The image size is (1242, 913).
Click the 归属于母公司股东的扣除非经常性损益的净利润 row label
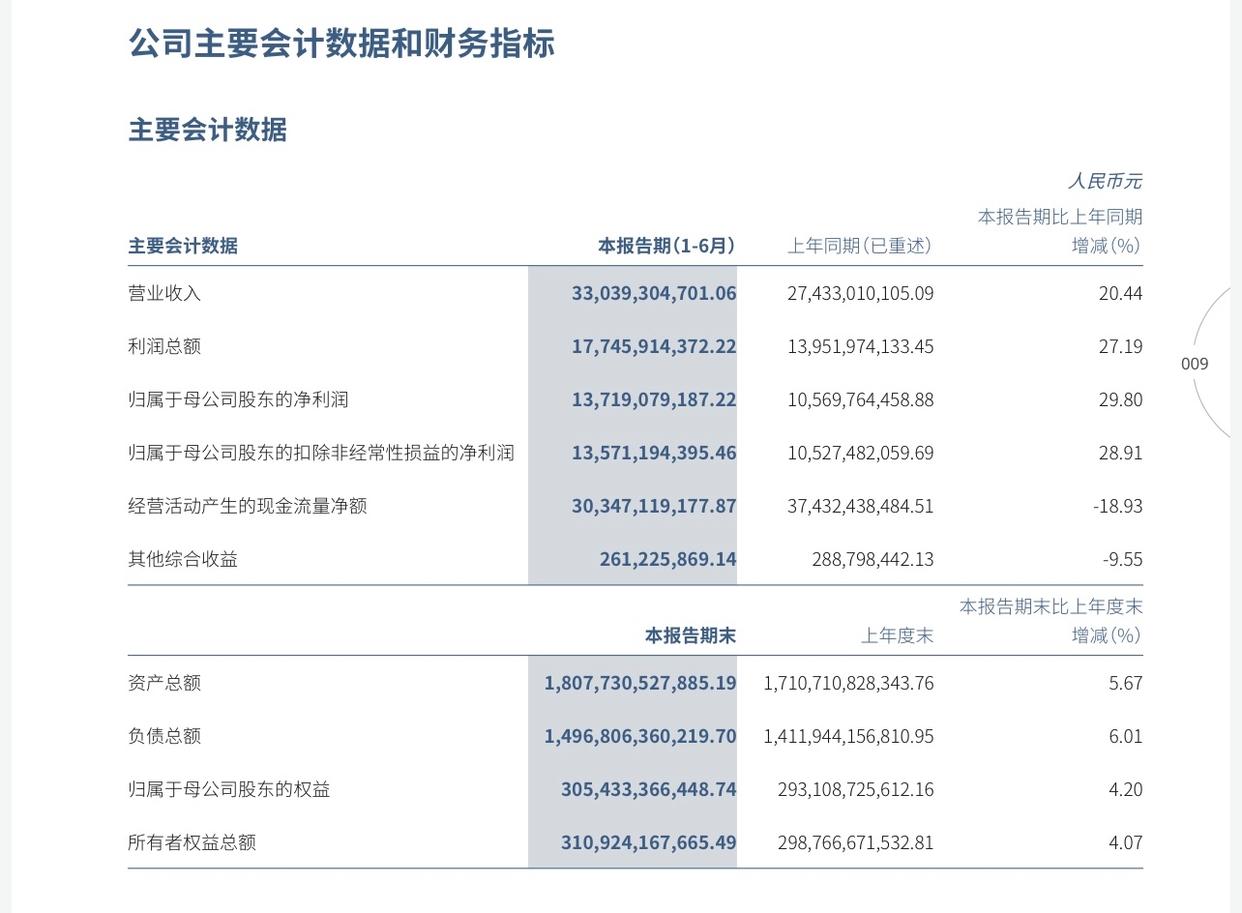321,452
